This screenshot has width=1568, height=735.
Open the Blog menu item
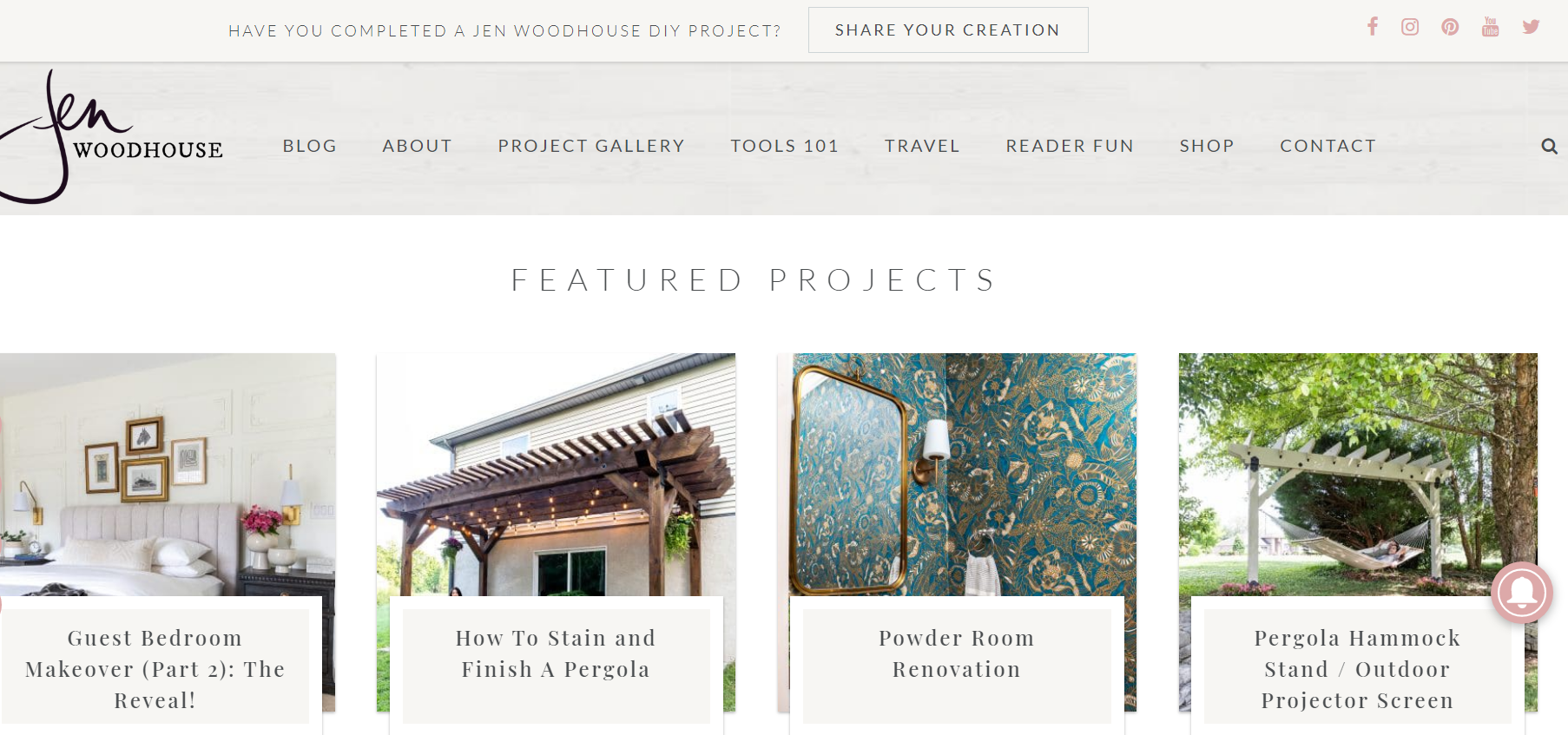[x=310, y=146]
